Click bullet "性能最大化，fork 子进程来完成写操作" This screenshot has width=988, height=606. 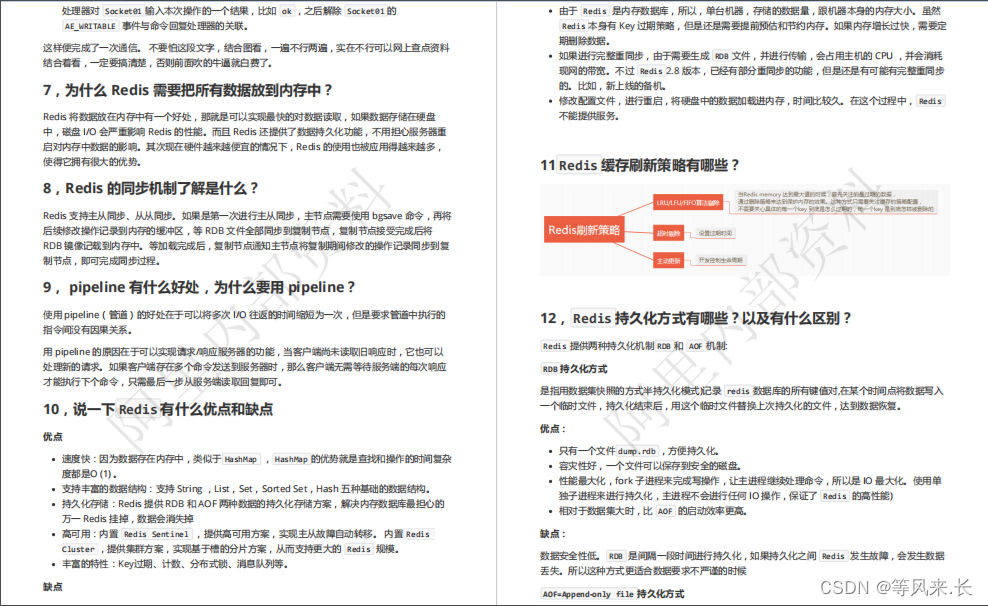(750, 488)
